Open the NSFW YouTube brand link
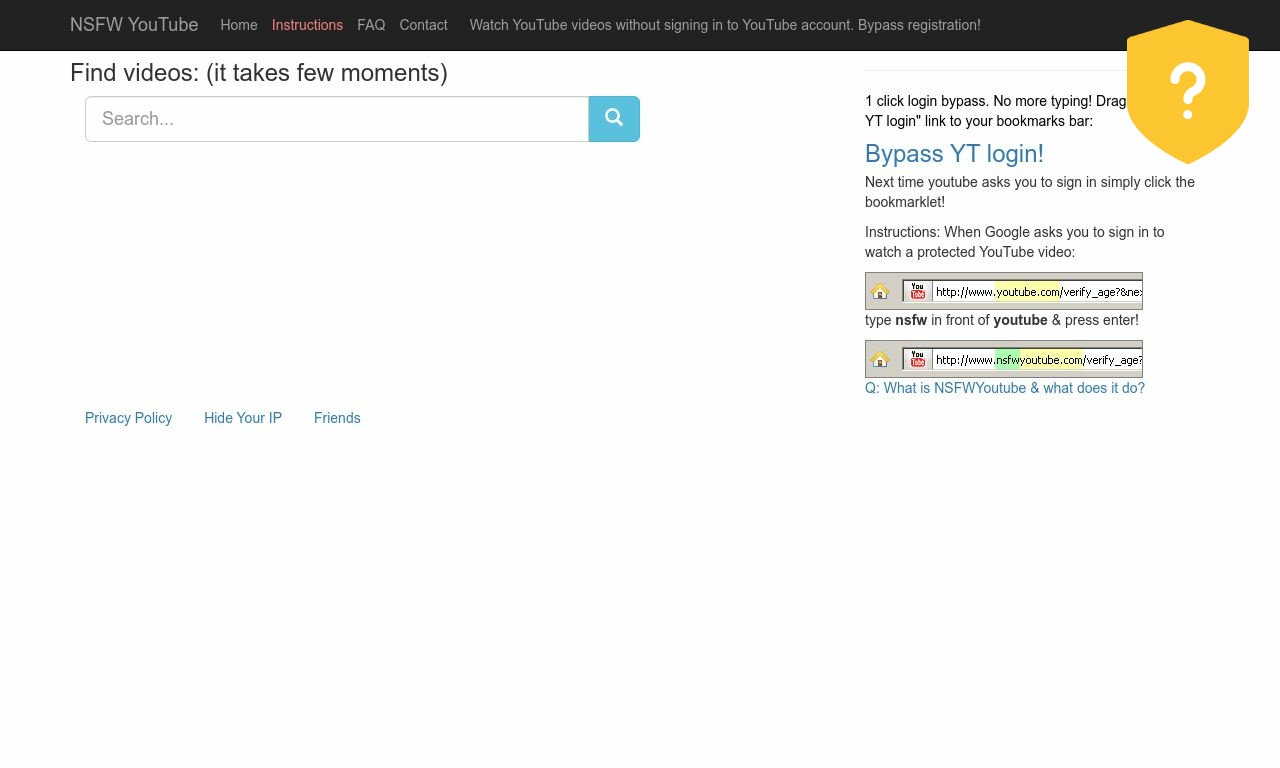This screenshot has height=768, width=1280. (134, 25)
